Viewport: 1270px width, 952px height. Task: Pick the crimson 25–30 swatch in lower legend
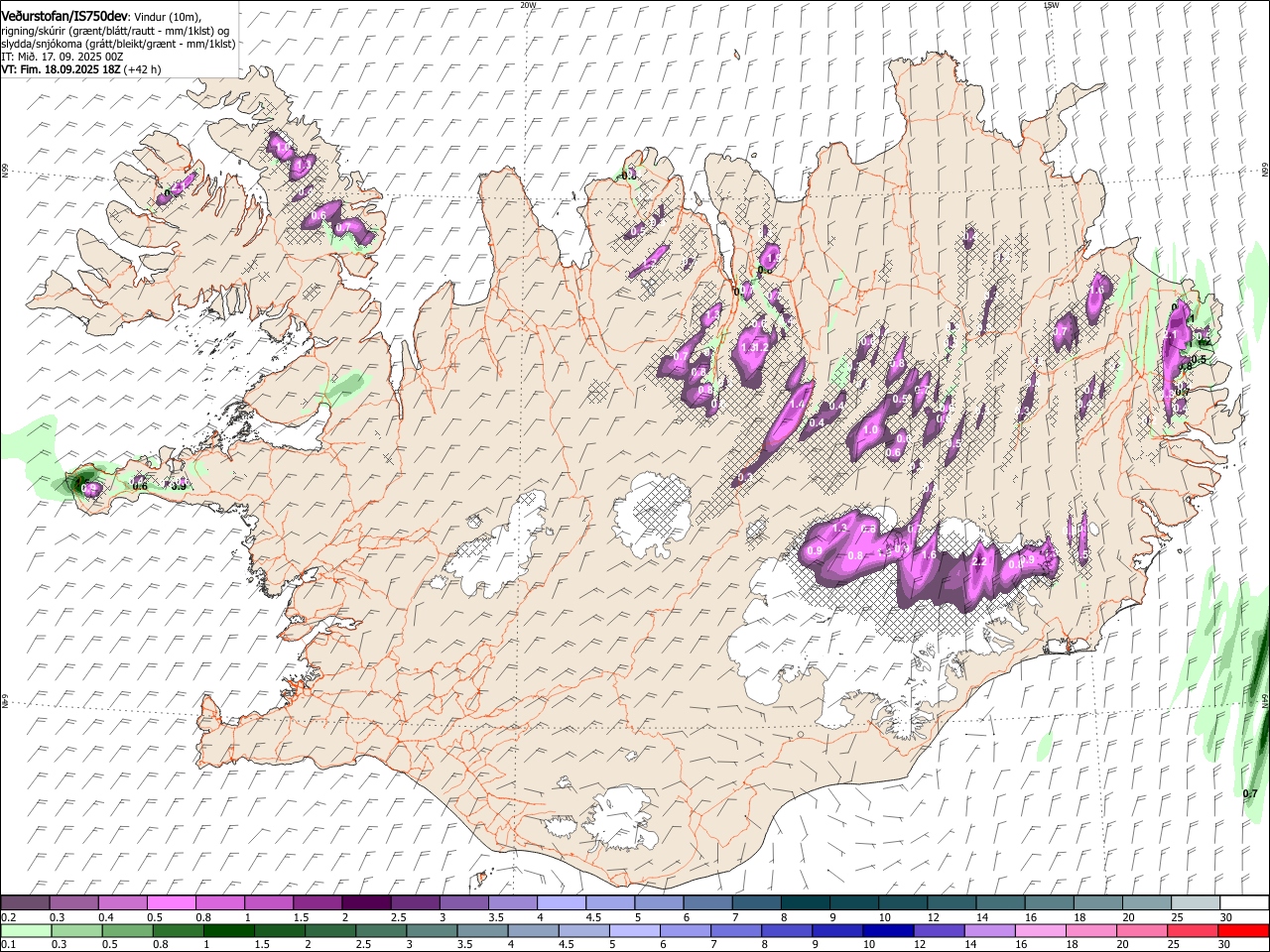1192,930
